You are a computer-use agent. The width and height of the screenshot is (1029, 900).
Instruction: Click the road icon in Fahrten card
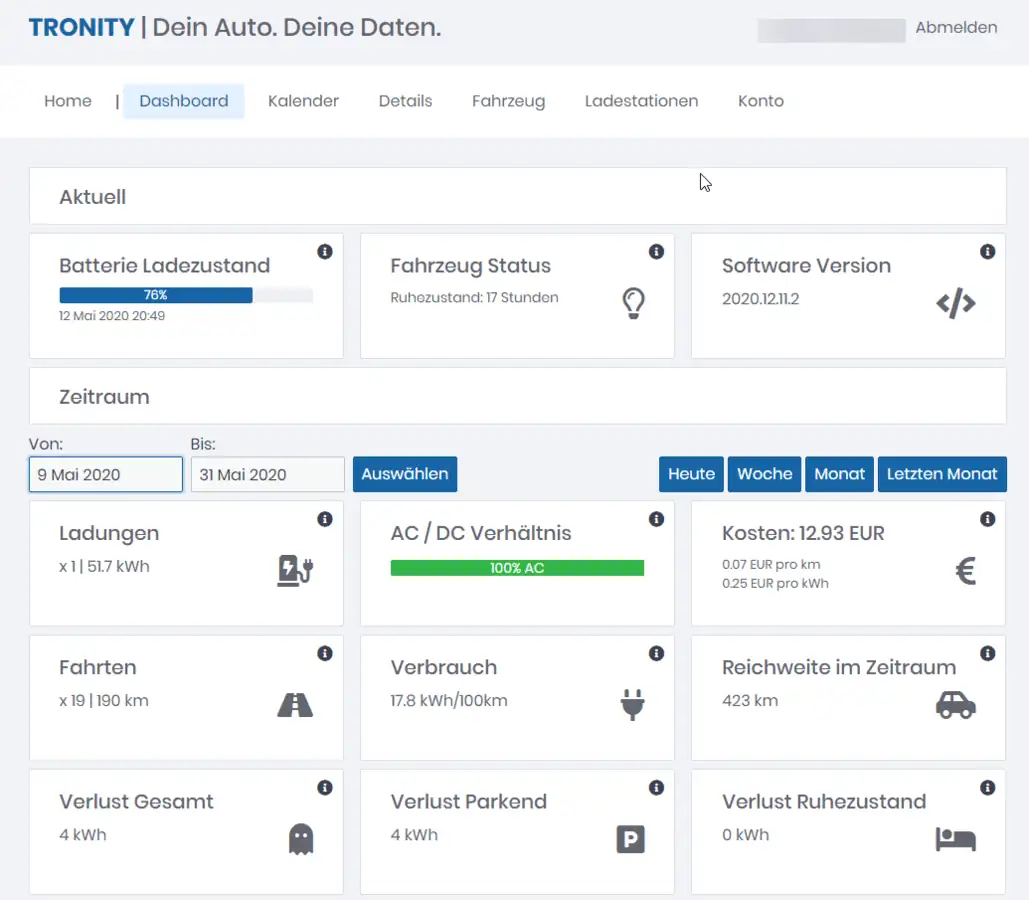(x=295, y=705)
